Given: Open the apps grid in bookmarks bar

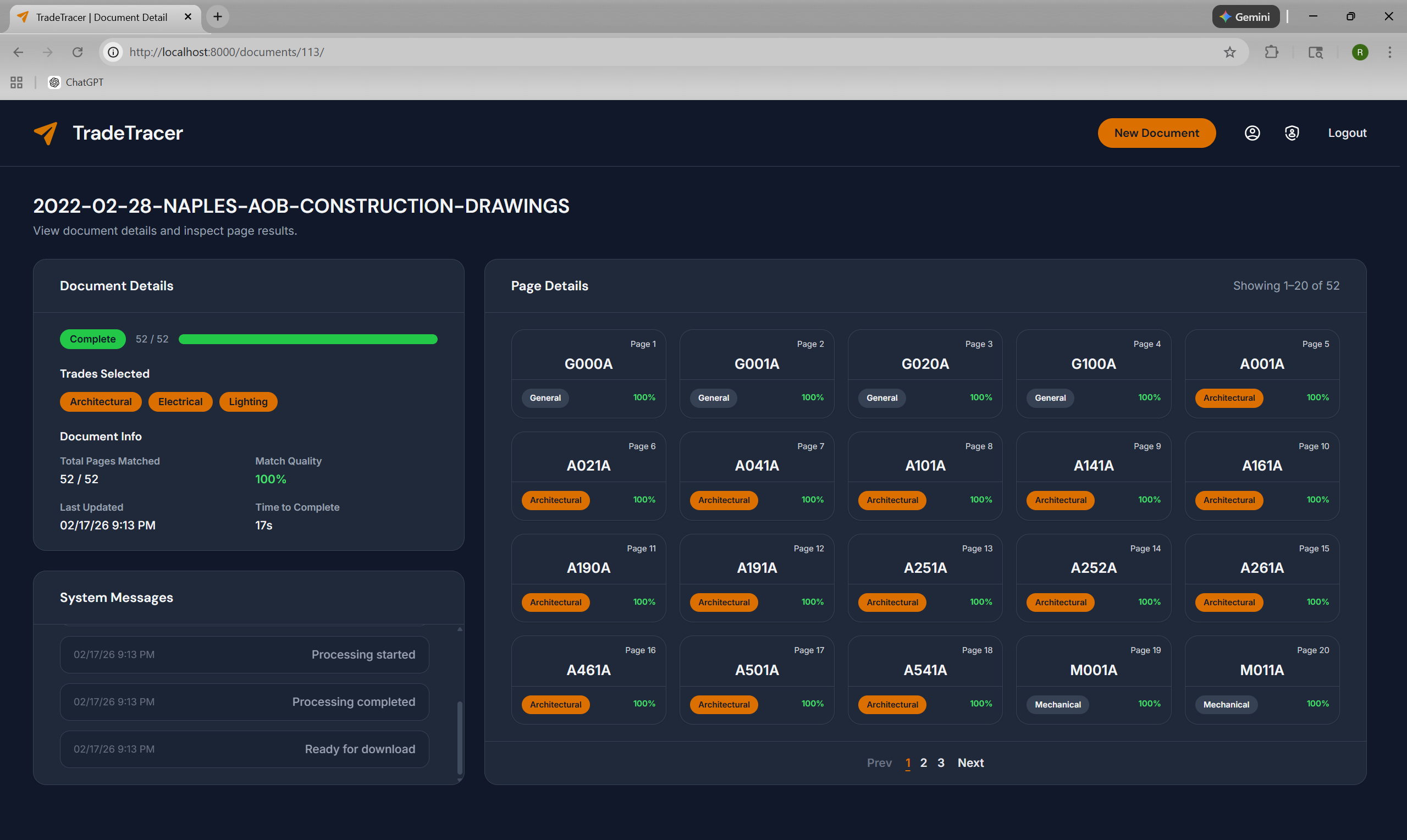Looking at the screenshot, I should pos(16,82).
